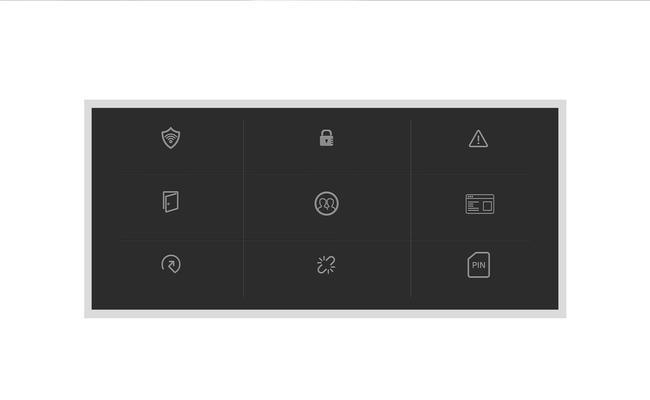Click the exclamation mark inside the triangle
Screen dimensions: 650x400
[478, 140]
